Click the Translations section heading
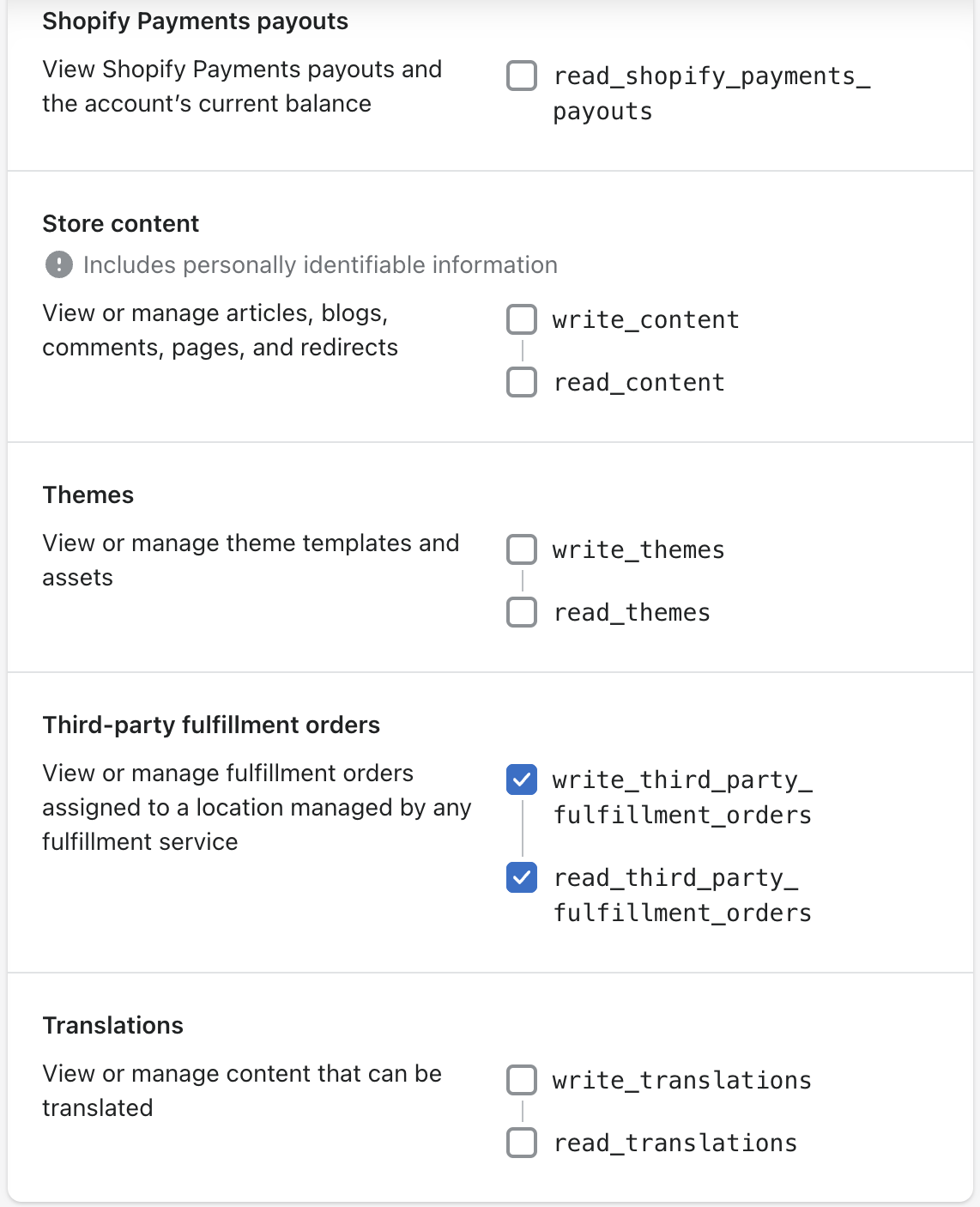The width and height of the screenshot is (980, 1207). pos(113,1026)
